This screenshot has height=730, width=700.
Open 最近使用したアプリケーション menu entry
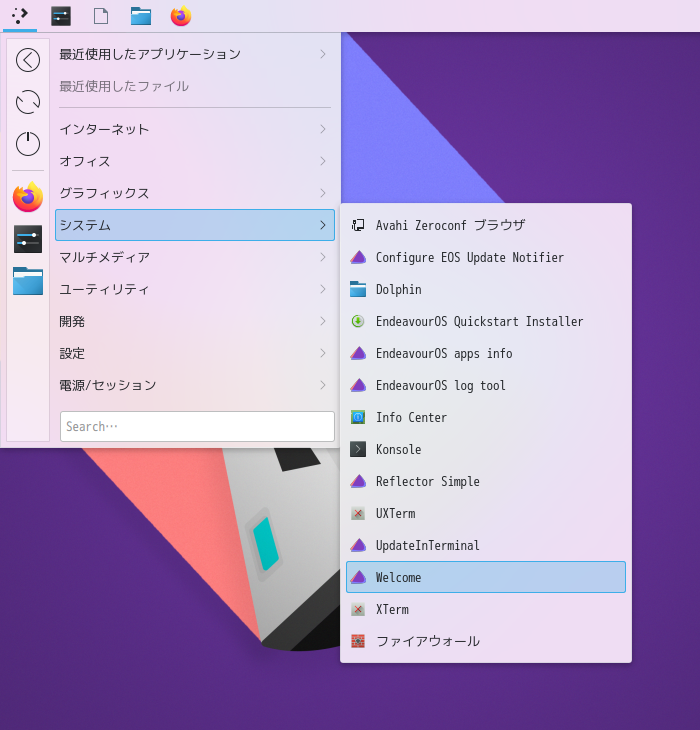click(195, 54)
